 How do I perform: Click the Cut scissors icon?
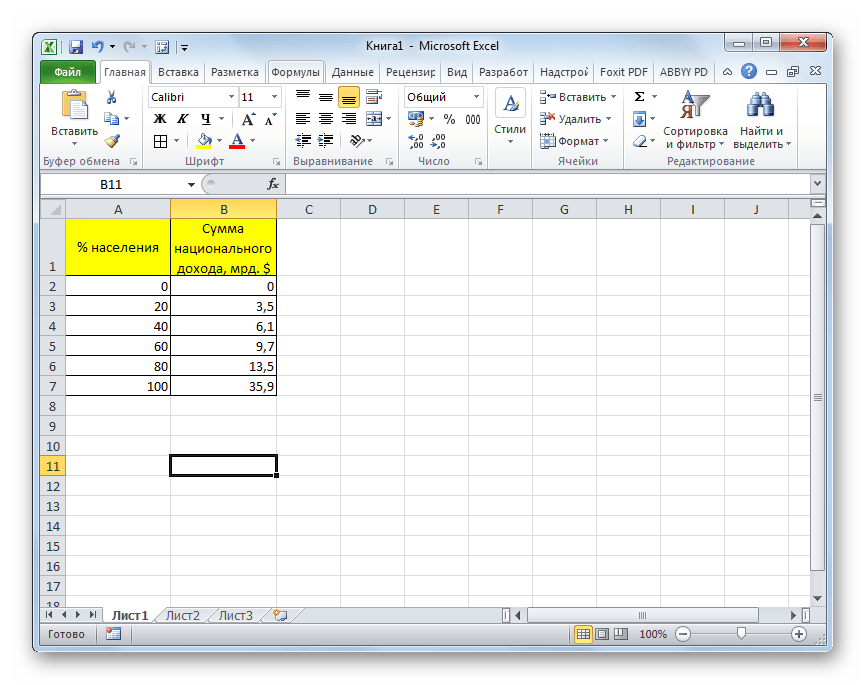coord(112,97)
